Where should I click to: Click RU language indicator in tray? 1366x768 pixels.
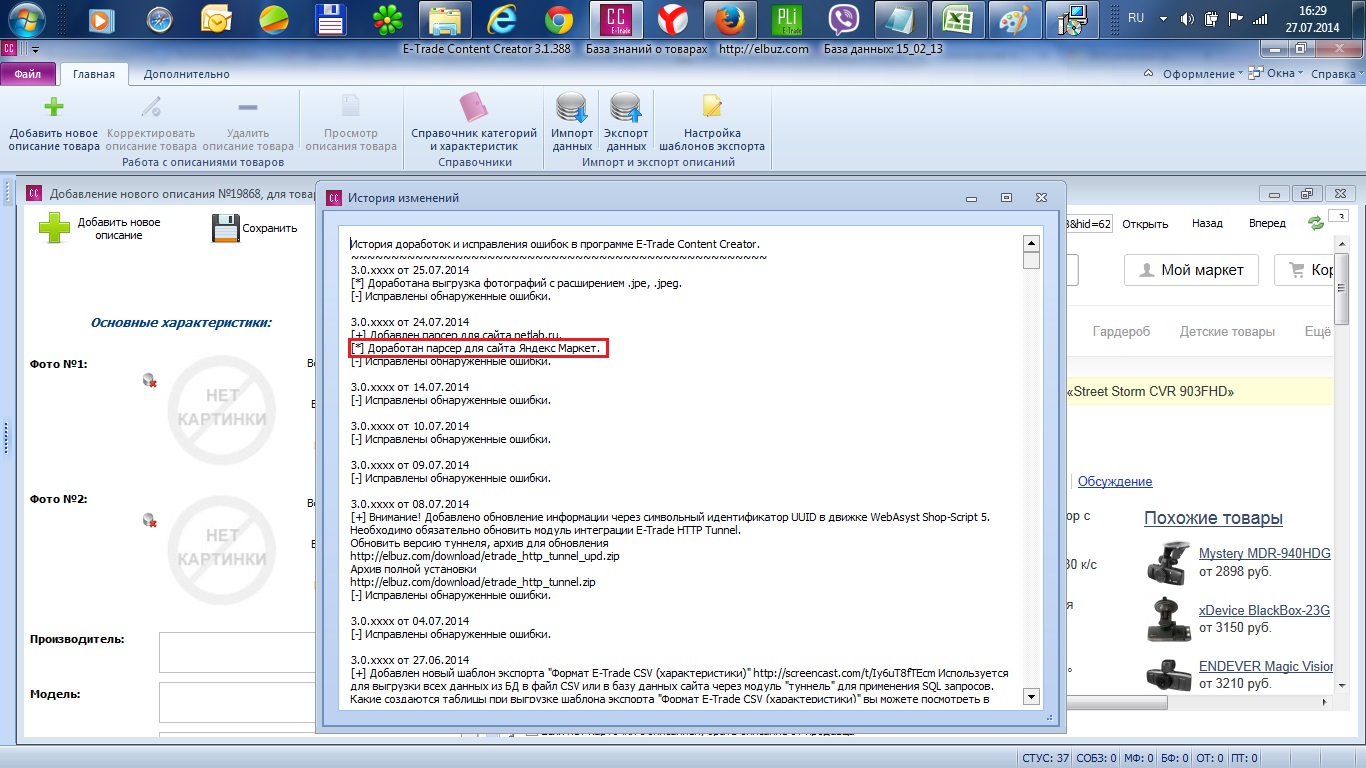(x=1136, y=19)
